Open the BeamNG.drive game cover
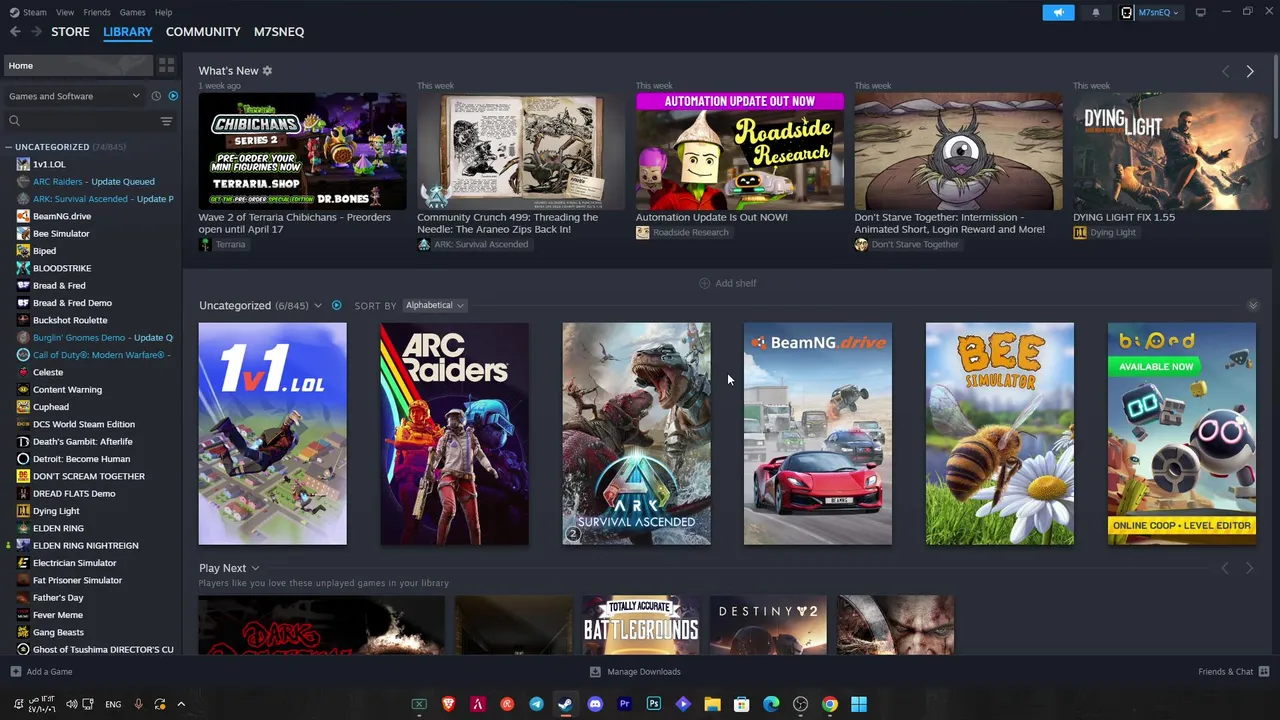The image size is (1280, 720). (x=818, y=433)
